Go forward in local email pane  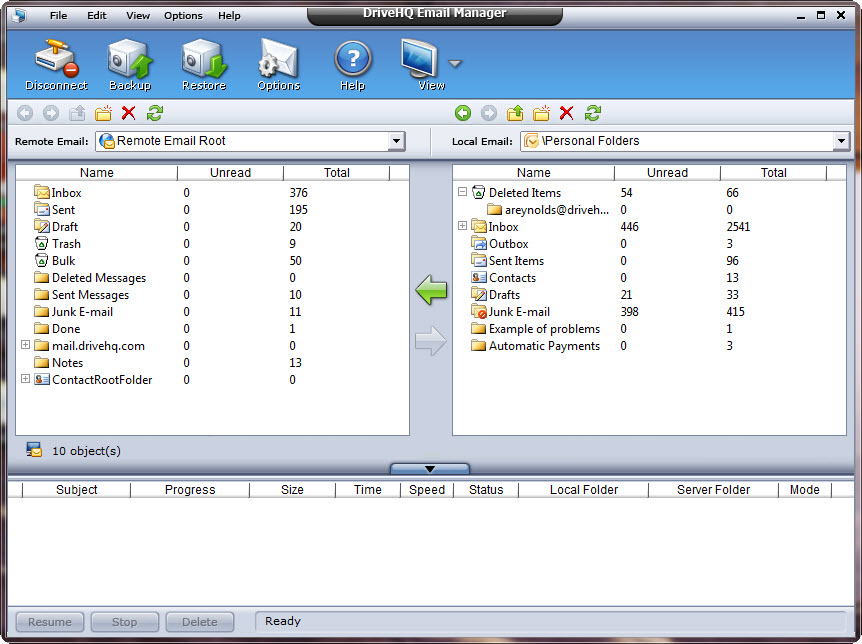point(489,113)
